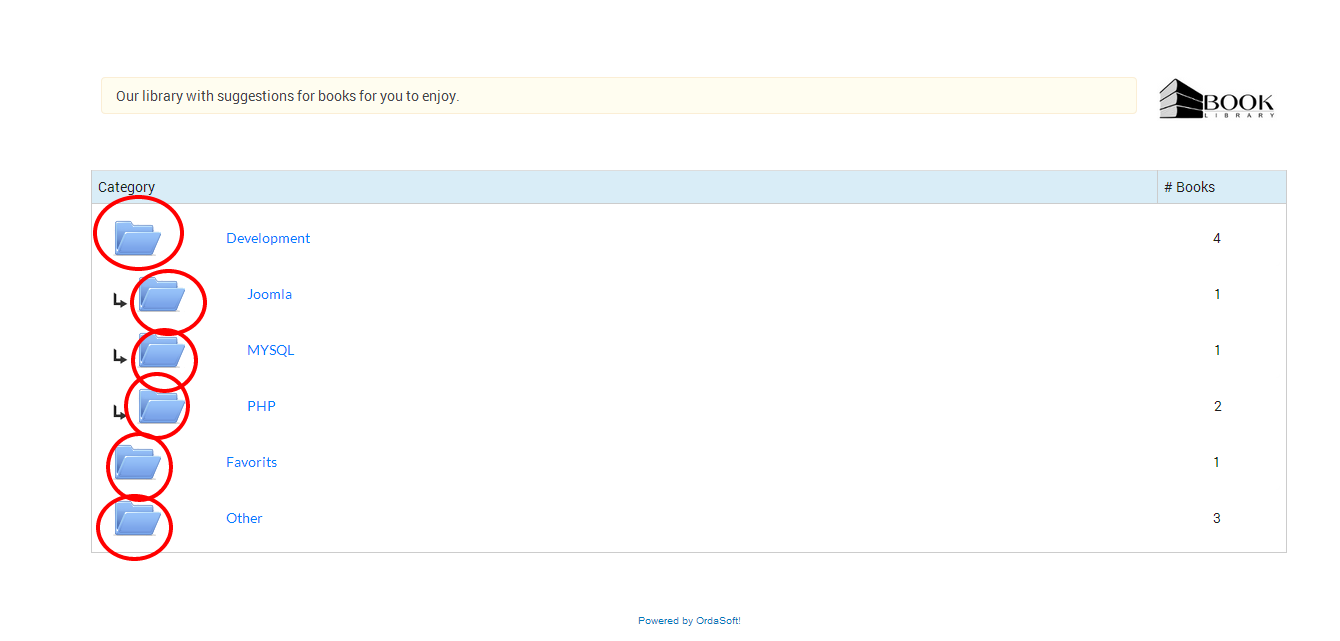Click the folder icon for Other category
1340x641 pixels.
pos(137,519)
